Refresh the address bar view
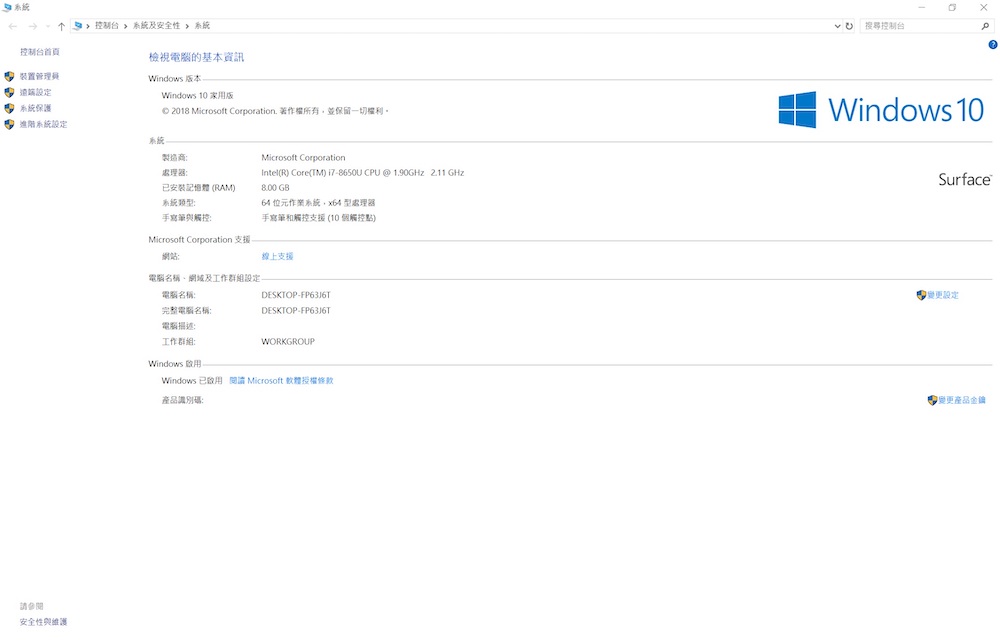The width and height of the screenshot is (1000, 640). tap(849, 26)
